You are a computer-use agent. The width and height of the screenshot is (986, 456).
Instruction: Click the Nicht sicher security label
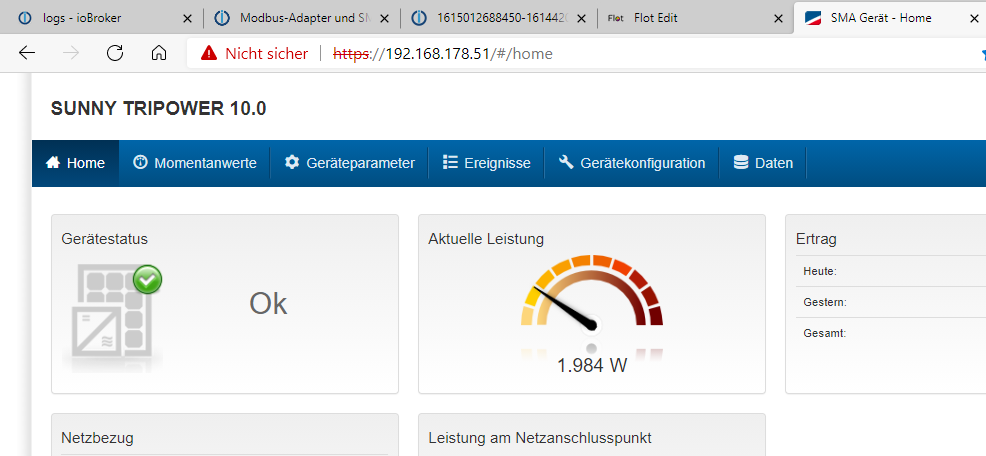[267, 54]
